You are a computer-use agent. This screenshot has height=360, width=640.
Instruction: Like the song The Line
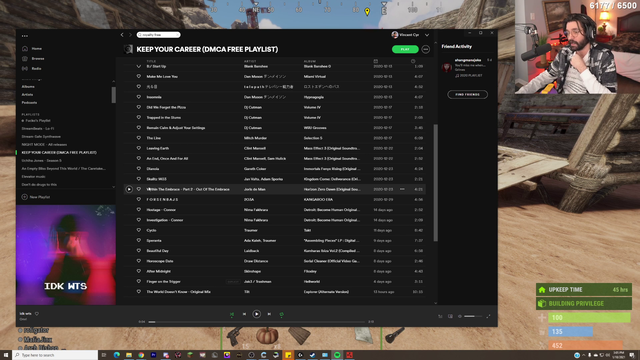(139, 138)
